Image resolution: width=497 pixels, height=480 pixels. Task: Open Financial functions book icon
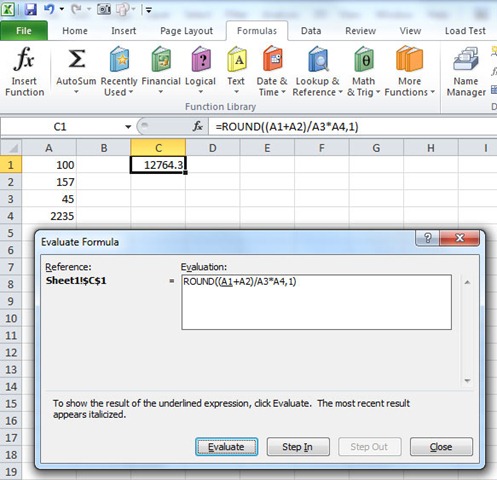[161, 59]
